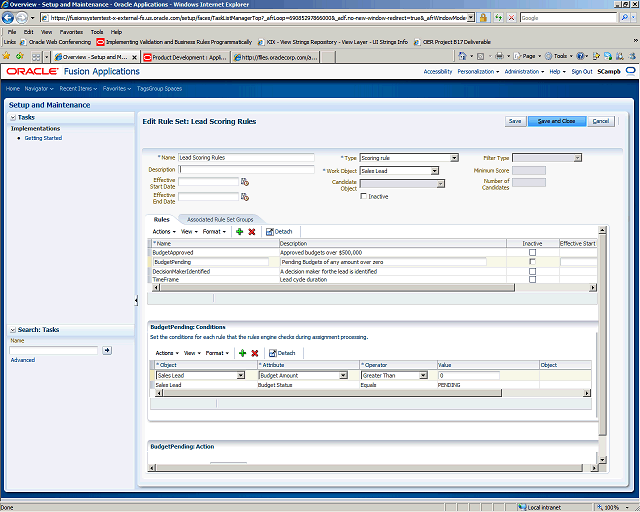Collapse the left task pane splitter arrow
The width and height of the screenshot is (640, 512).
point(136,301)
